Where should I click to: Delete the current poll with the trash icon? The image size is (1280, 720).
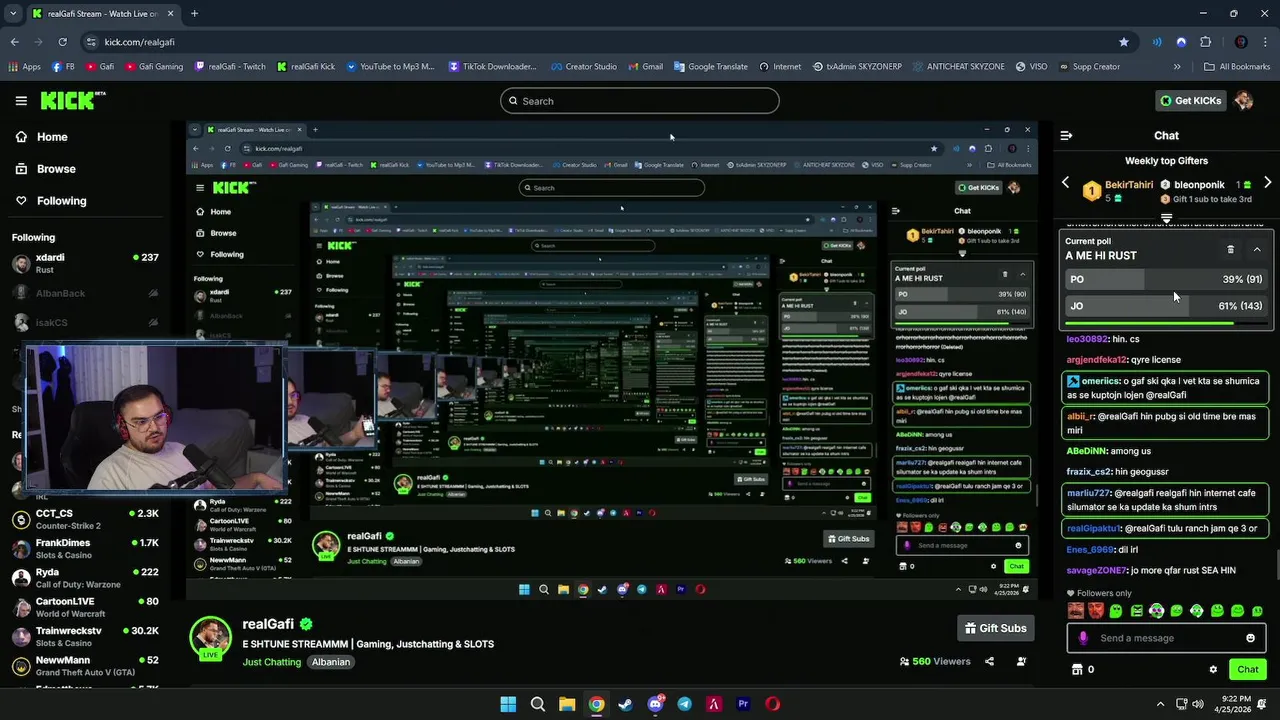1231,249
